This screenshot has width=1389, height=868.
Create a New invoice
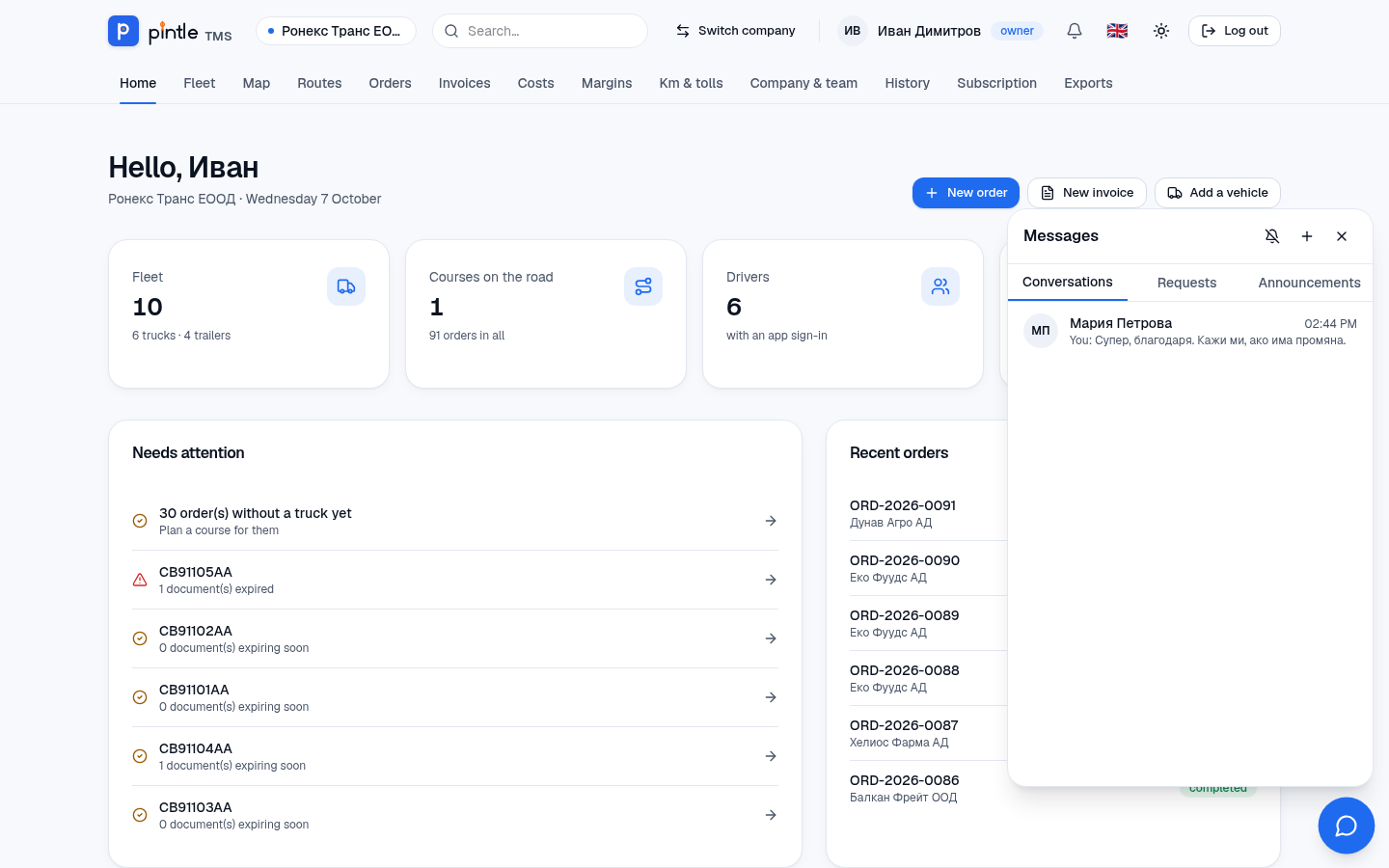click(x=1087, y=193)
